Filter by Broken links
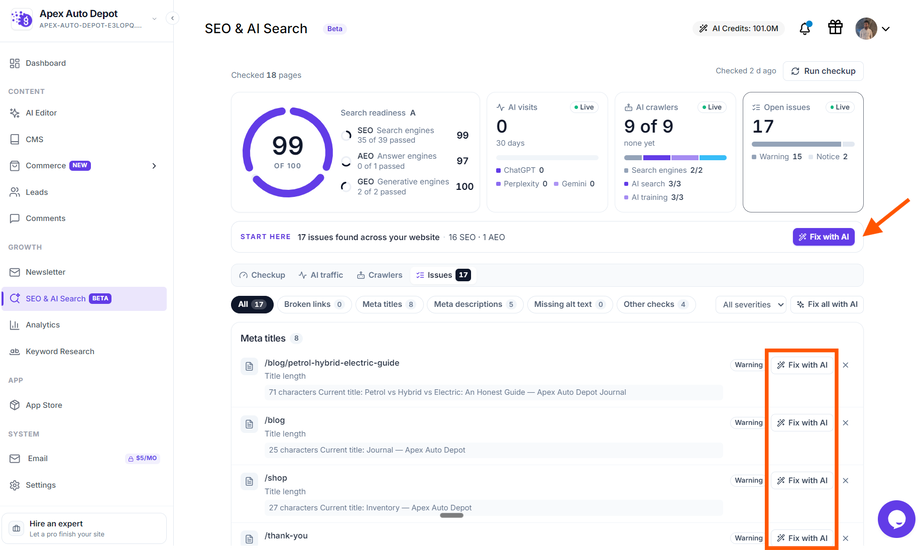 point(314,304)
